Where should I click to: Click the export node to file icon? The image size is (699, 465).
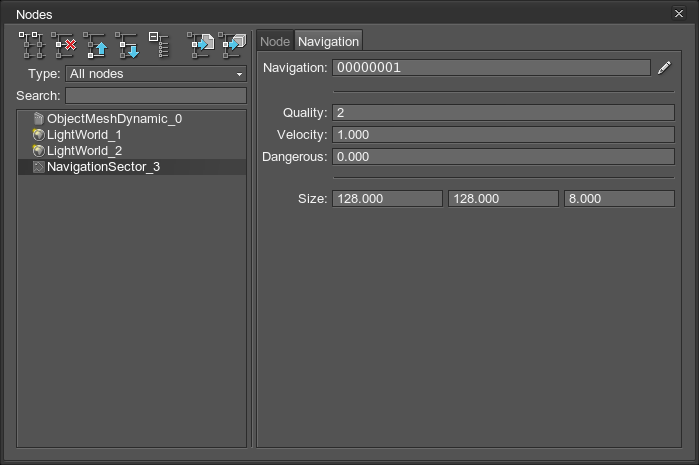(201, 44)
